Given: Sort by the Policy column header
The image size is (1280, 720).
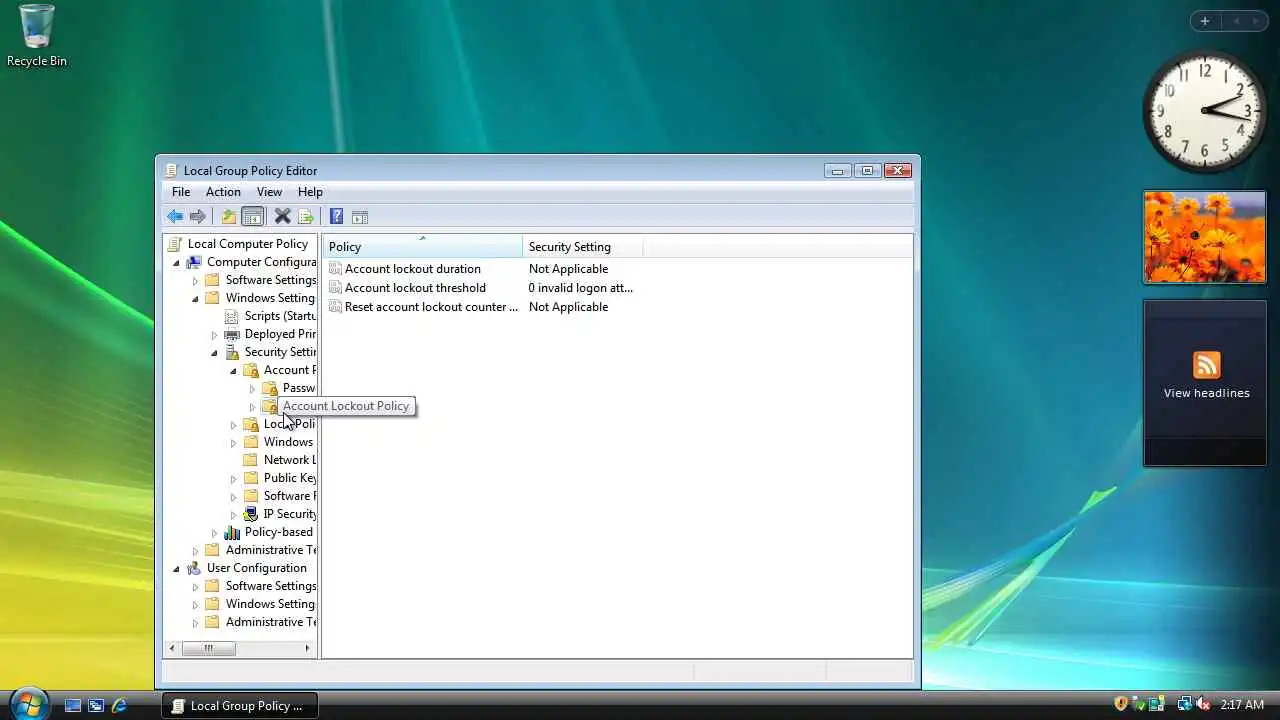Looking at the screenshot, I should pyautogui.click(x=422, y=247).
